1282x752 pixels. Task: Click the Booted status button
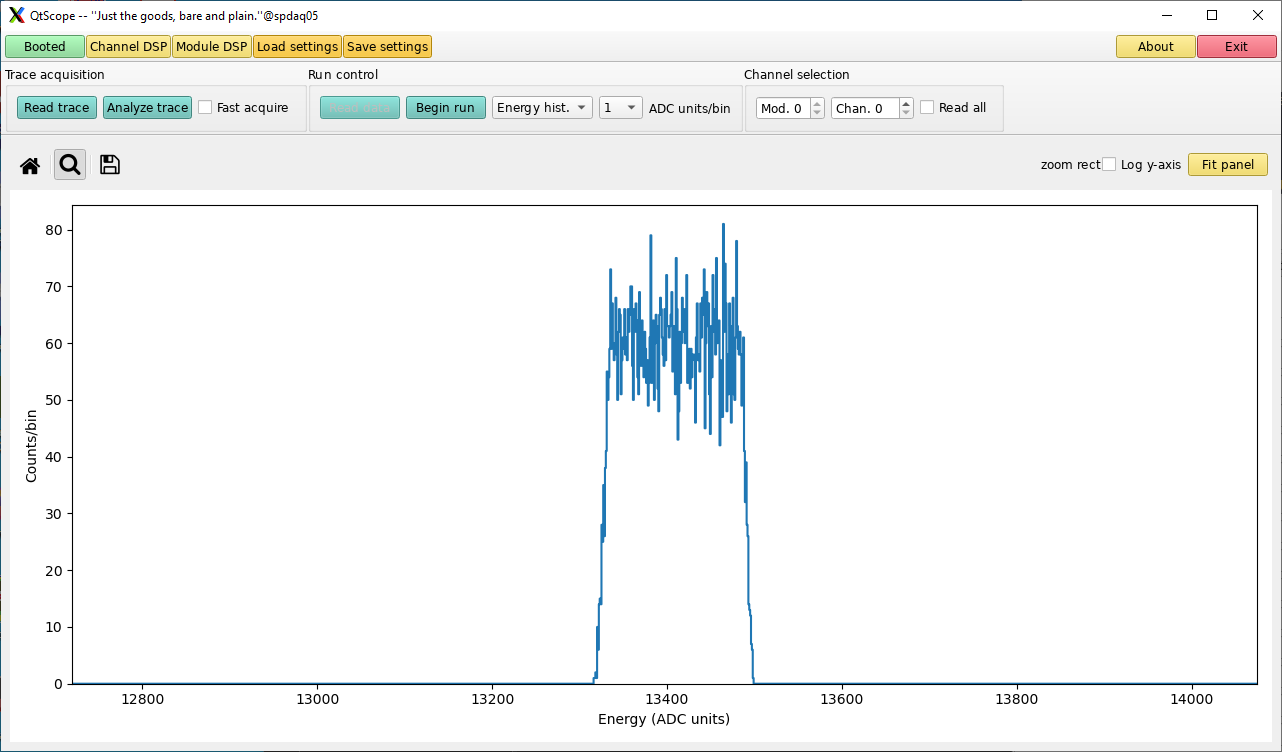[45, 46]
